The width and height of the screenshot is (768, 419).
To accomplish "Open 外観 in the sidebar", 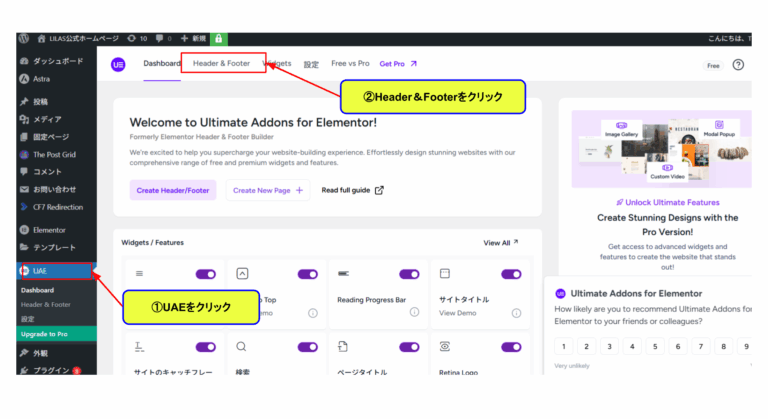I will click(56, 353).
